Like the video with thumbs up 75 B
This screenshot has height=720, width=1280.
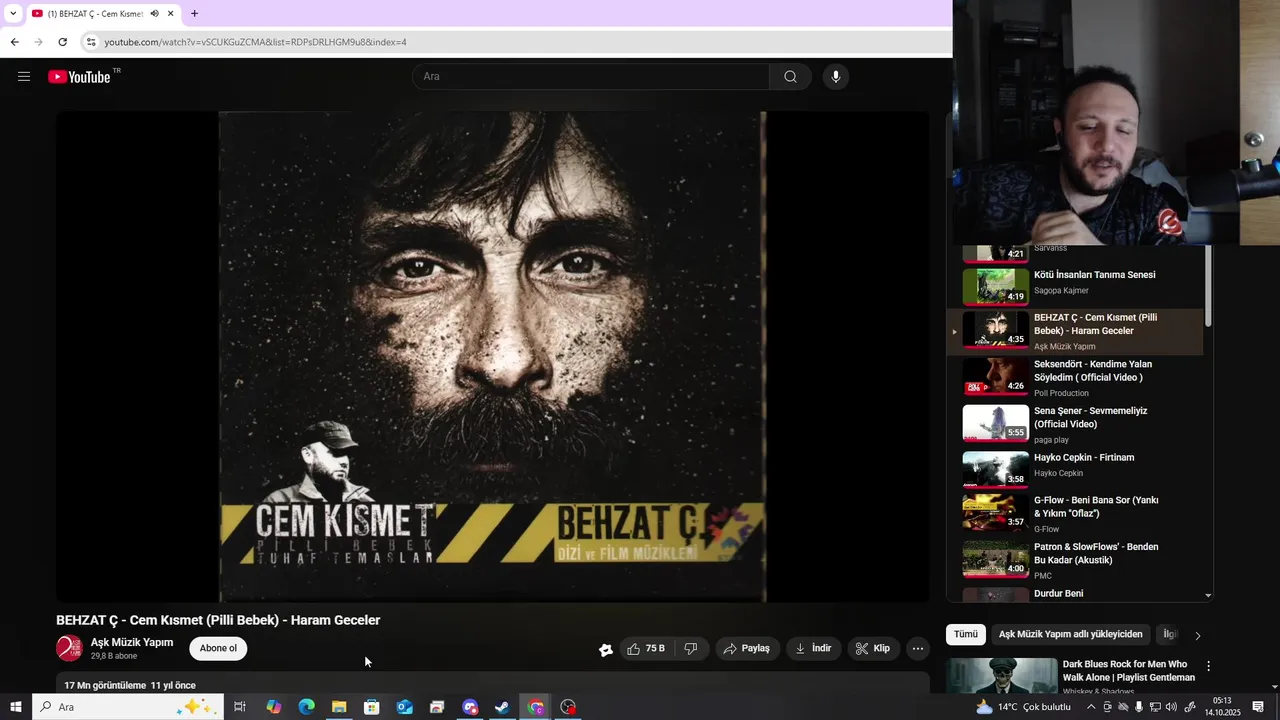click(x=645, y=648)
